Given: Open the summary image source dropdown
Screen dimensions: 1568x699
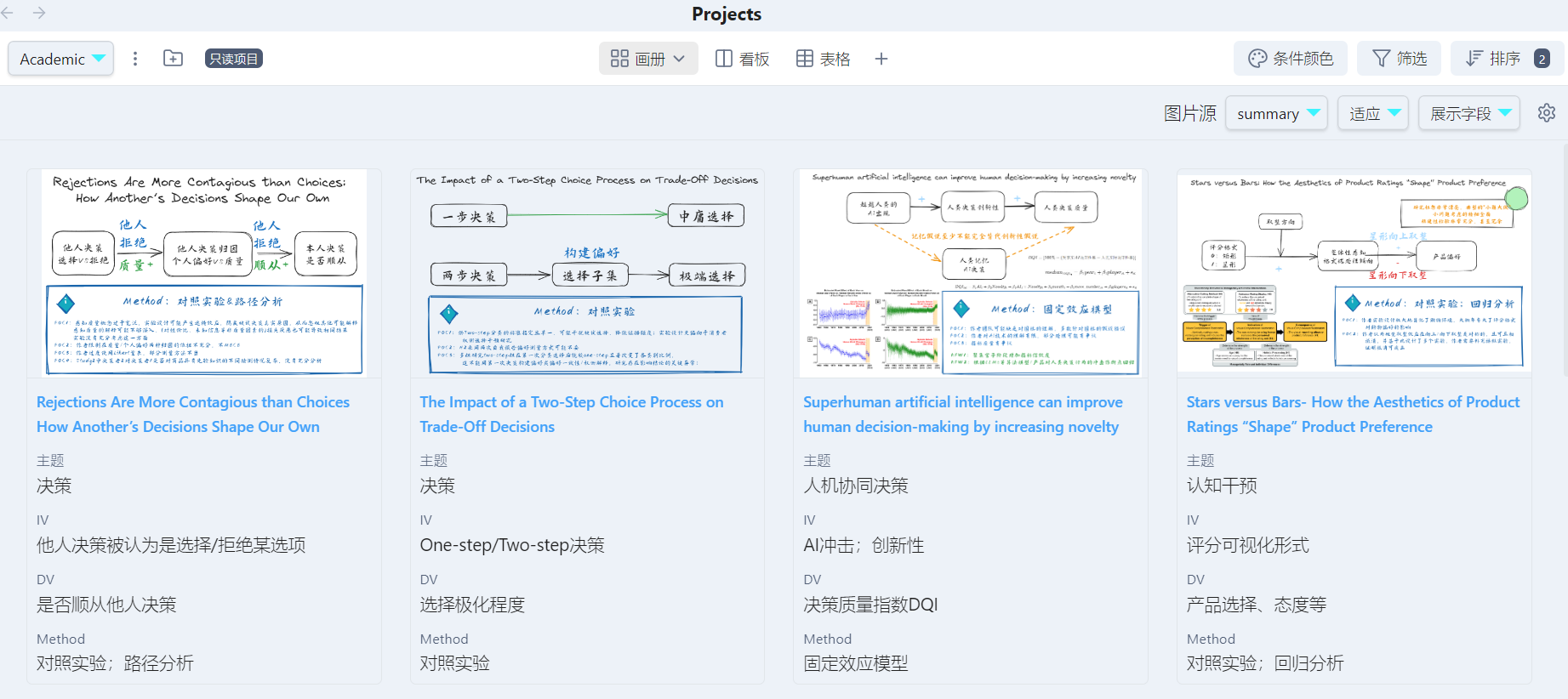Looking at the screenshot, I should pos(1276,114).
